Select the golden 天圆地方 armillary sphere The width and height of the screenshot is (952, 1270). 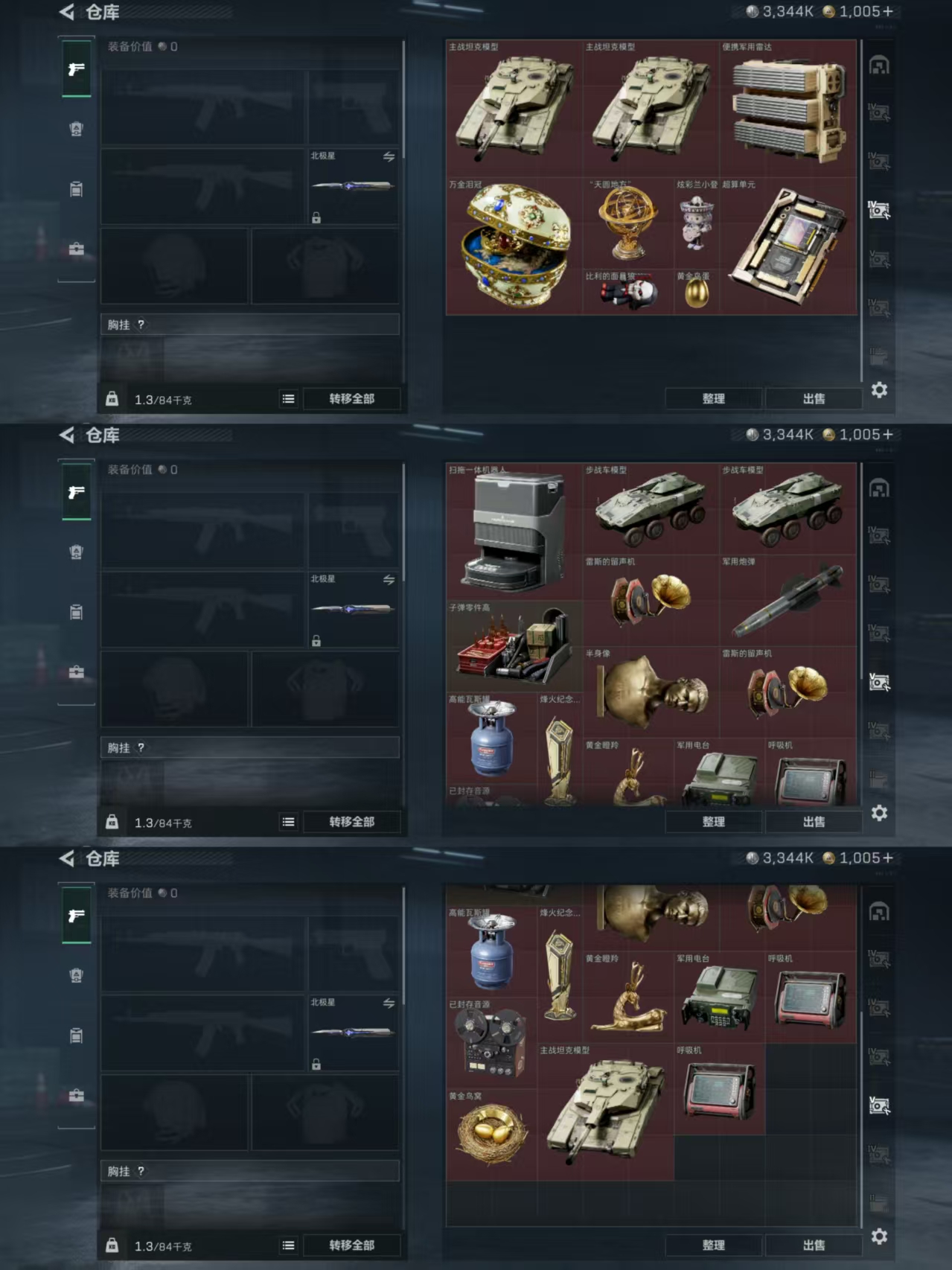pyautogui.click(x=628, y=223)
